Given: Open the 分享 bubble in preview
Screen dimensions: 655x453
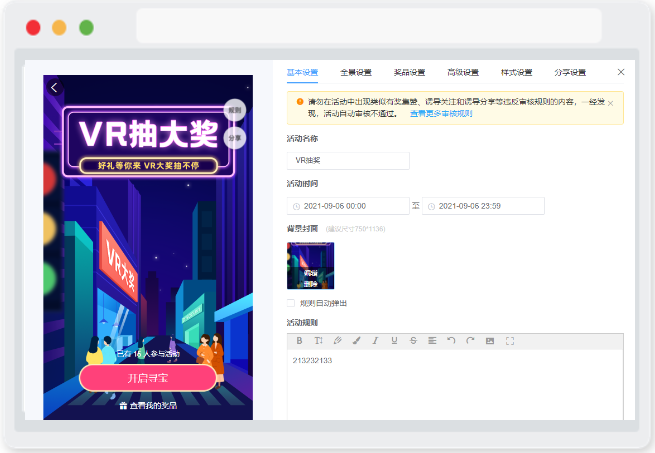Looking at the screenshot, I should click(x=235, y=138).
